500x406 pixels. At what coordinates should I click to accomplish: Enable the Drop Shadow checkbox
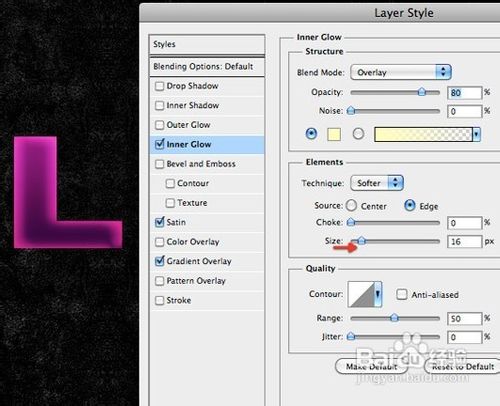(x=159, y=86)
